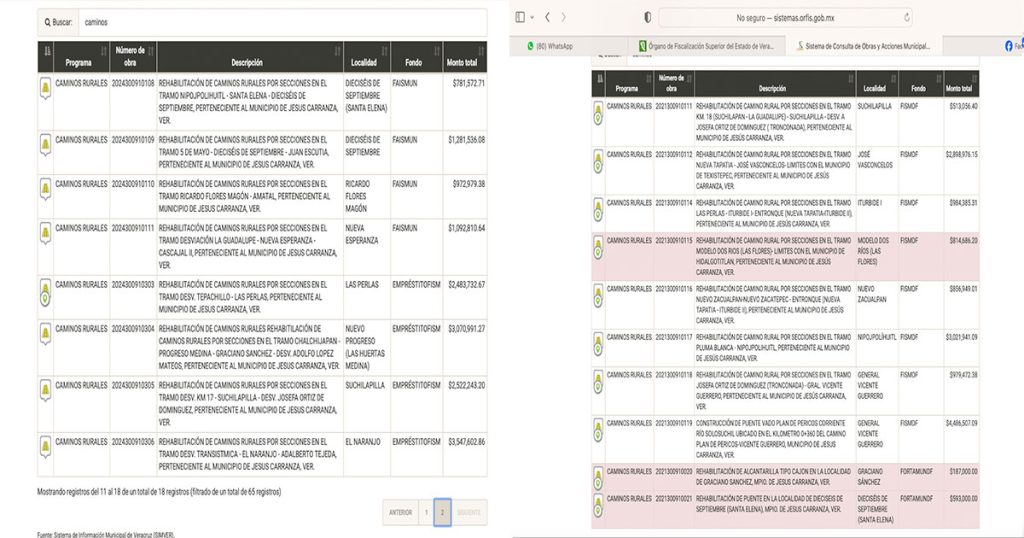The image size is (1024, 538).
Task: Go forward in Safari history
Action: pyautogui.click(x=564, y=18)
